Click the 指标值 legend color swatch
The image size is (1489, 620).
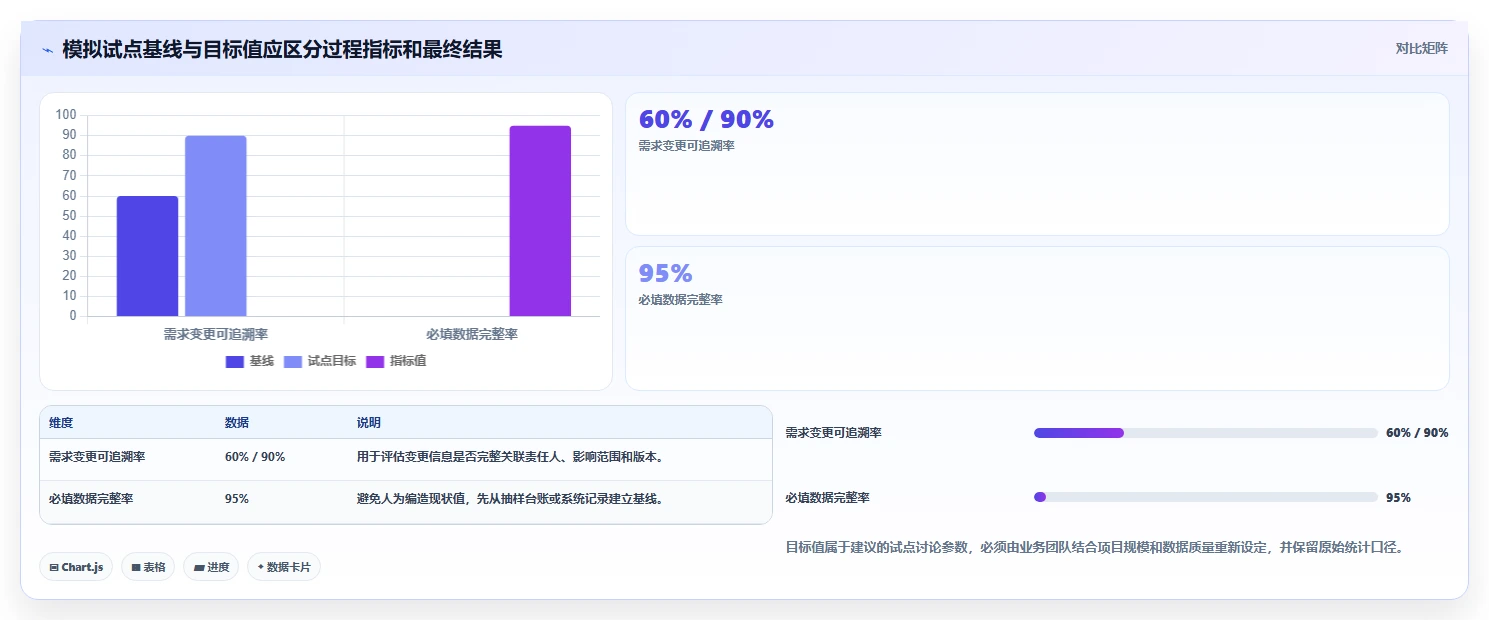click(x=376, y=361)
